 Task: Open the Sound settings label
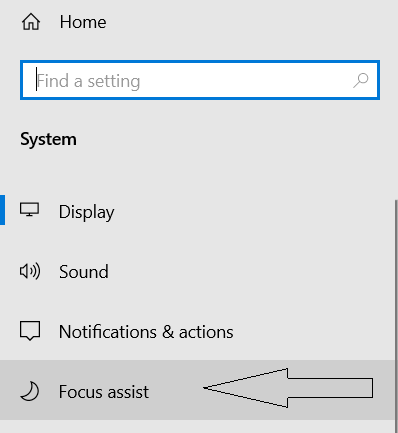click(x=84, y=272)
